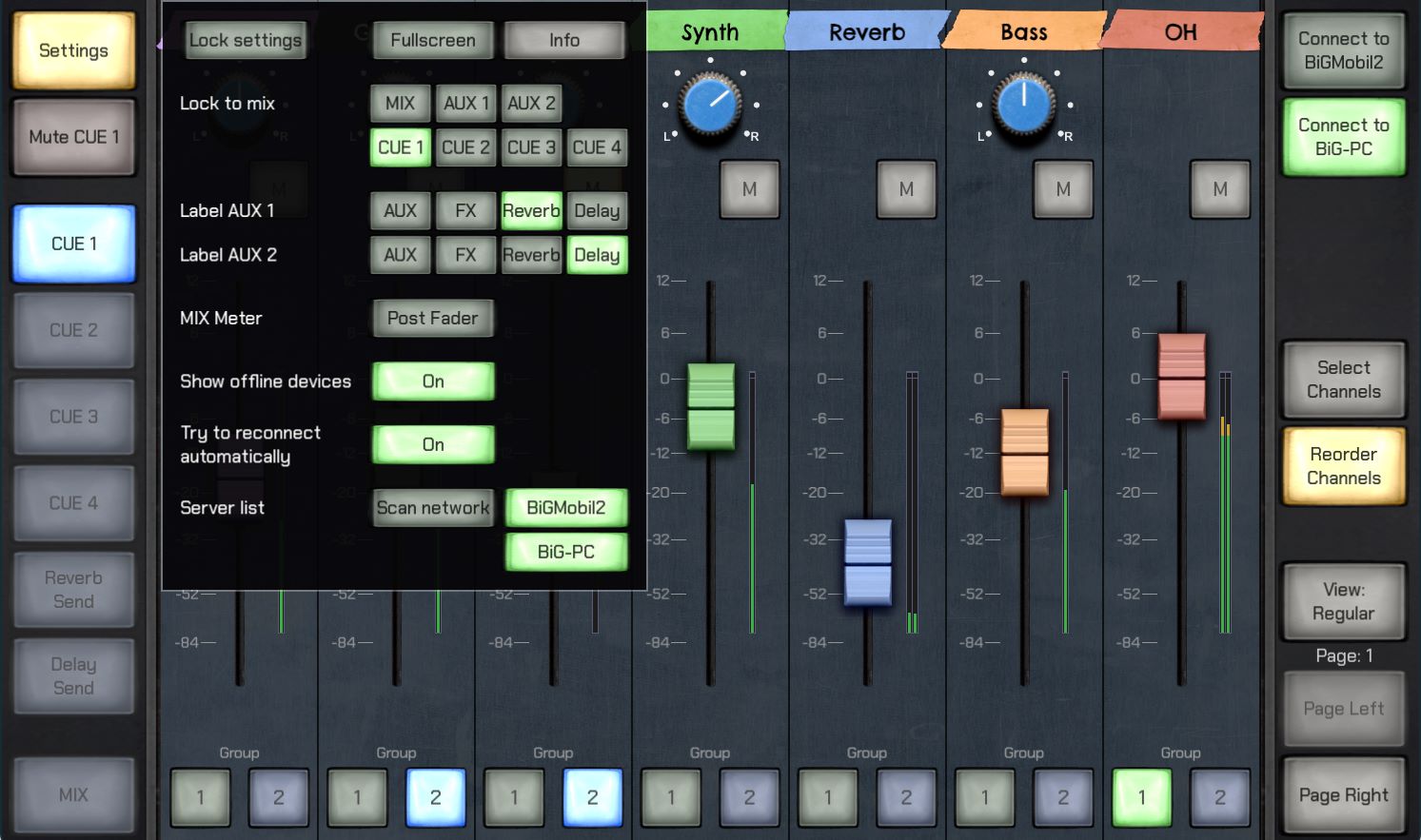Toggle Show offline devices On button
1421x840 pixels.
(433, 381)
